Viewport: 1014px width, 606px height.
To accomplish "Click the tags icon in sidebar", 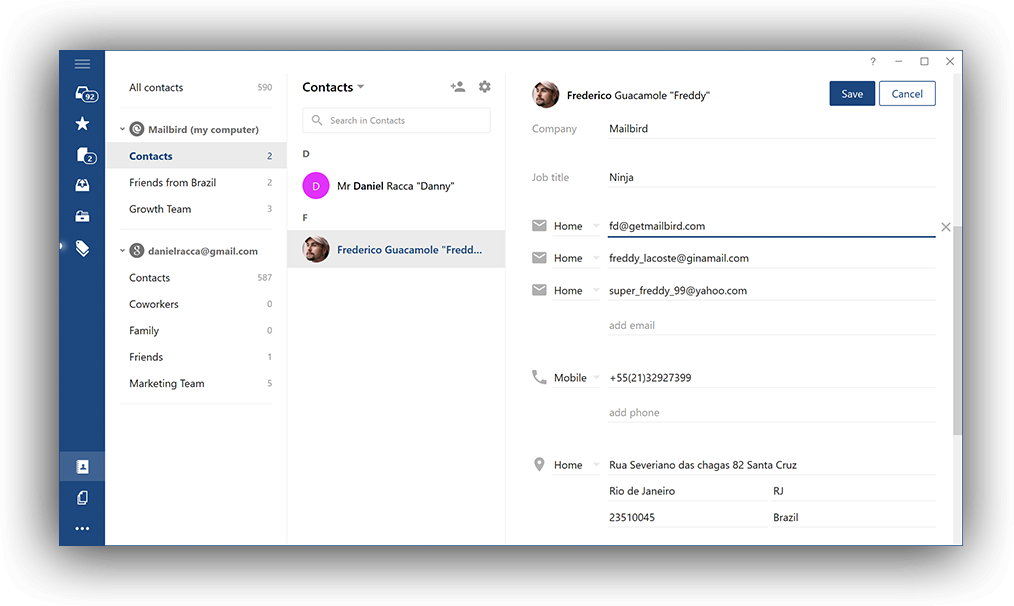I will (x=82, y=248).
